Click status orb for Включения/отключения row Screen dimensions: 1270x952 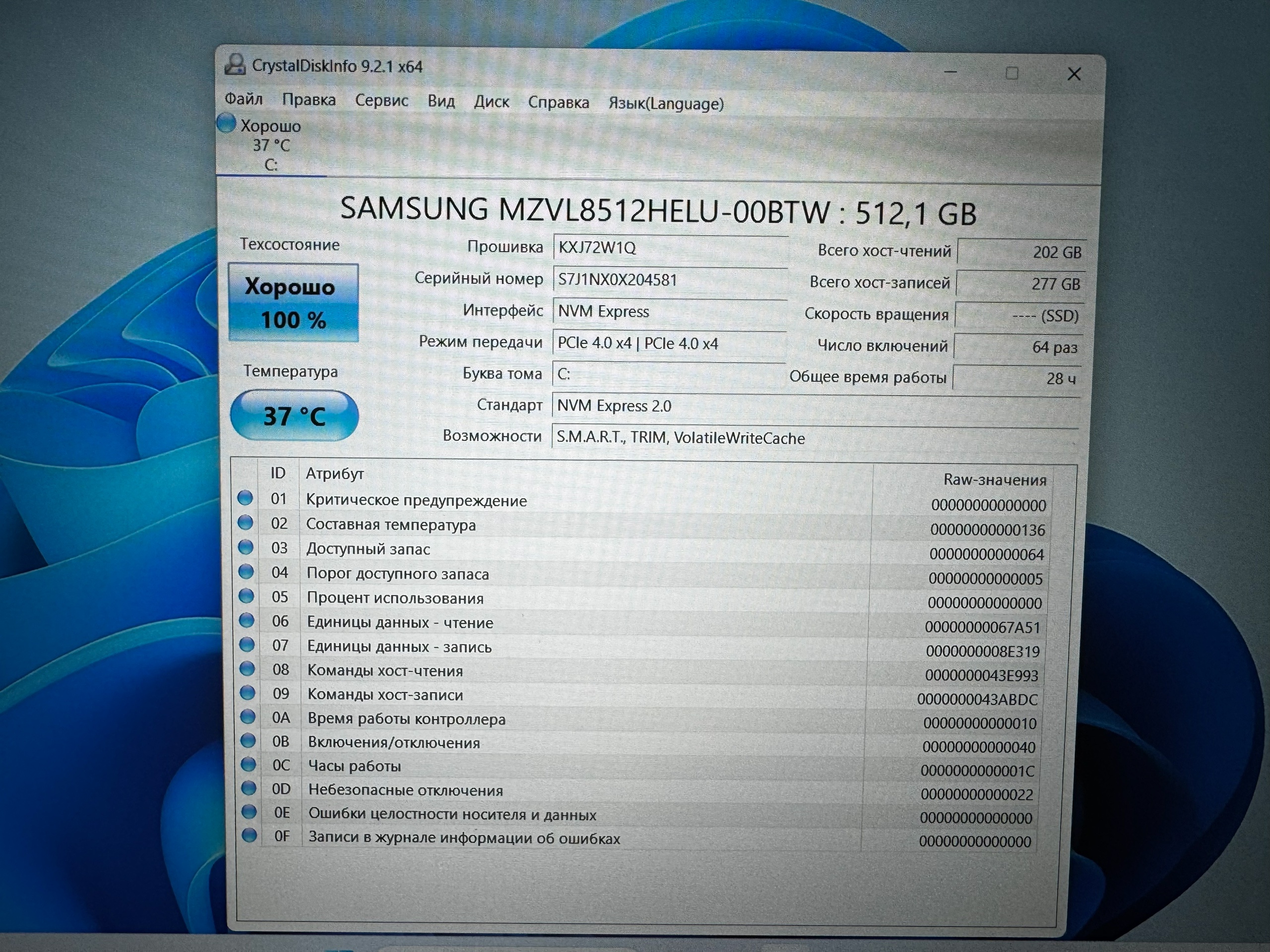click(x=248, y=740)
